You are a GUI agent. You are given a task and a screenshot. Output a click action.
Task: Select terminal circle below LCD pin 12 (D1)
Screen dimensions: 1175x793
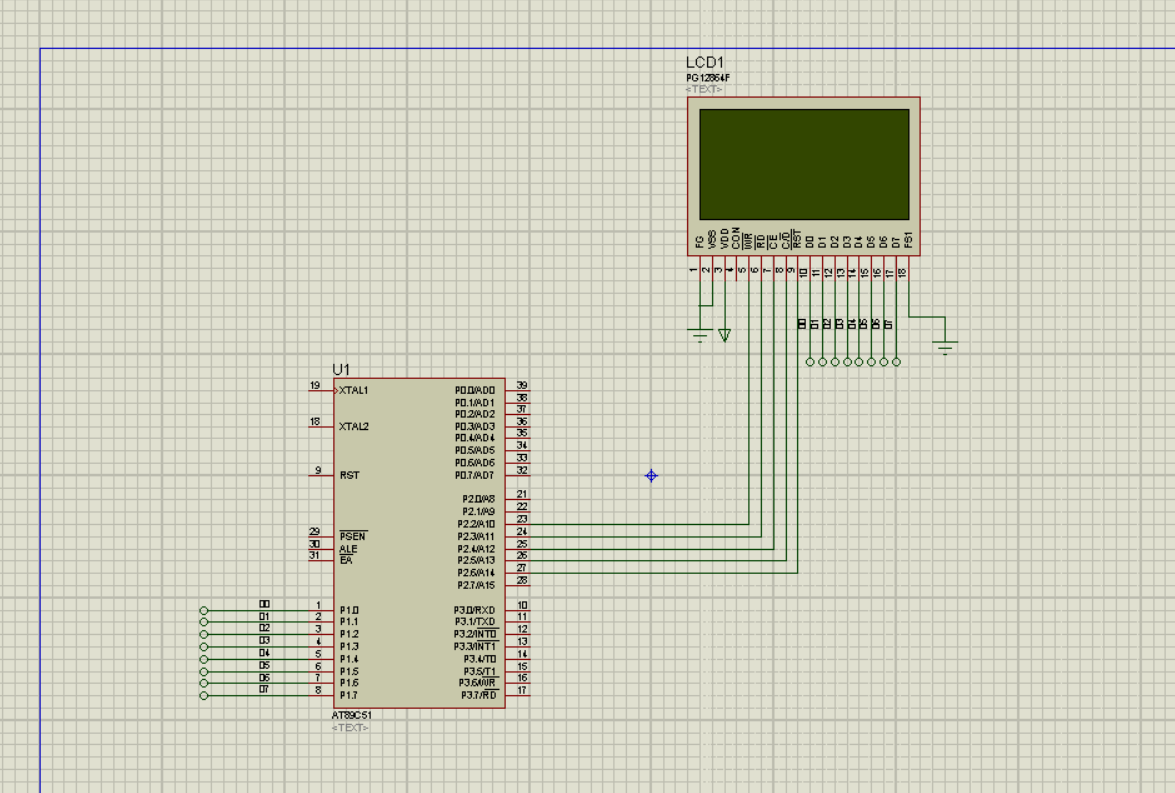point(823,362)
